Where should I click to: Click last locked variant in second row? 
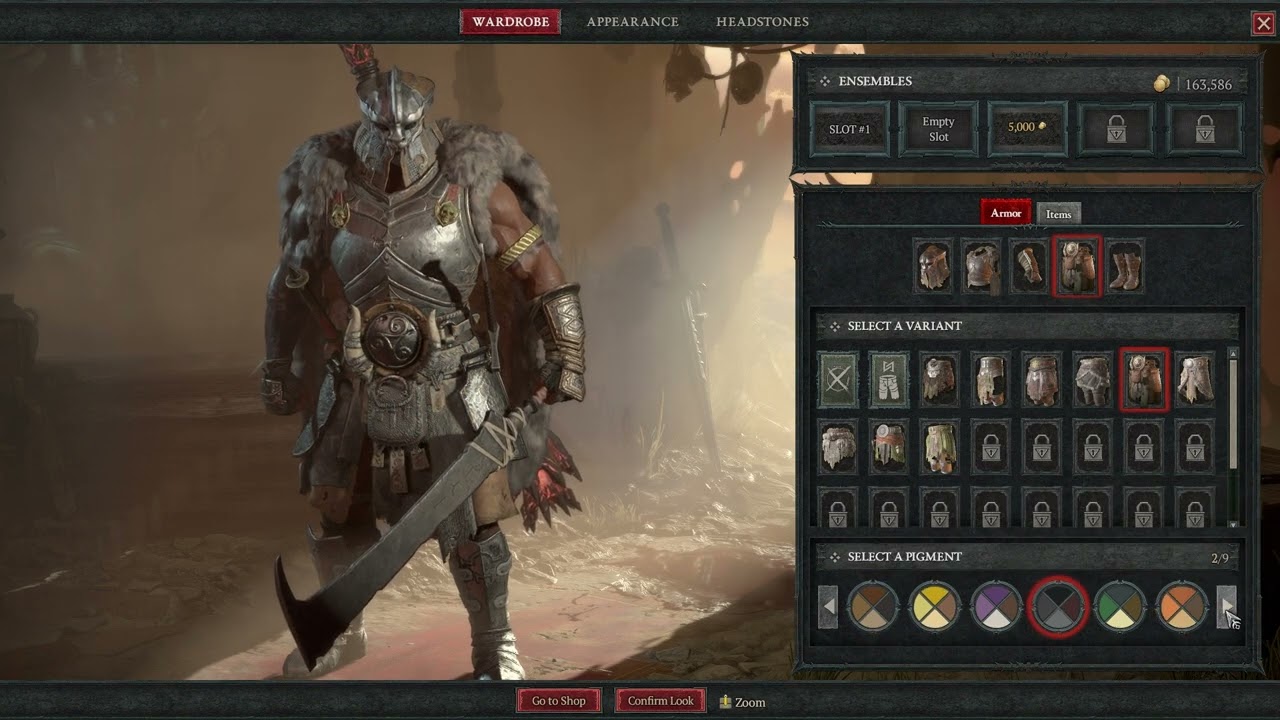[x=1195, y=446]
